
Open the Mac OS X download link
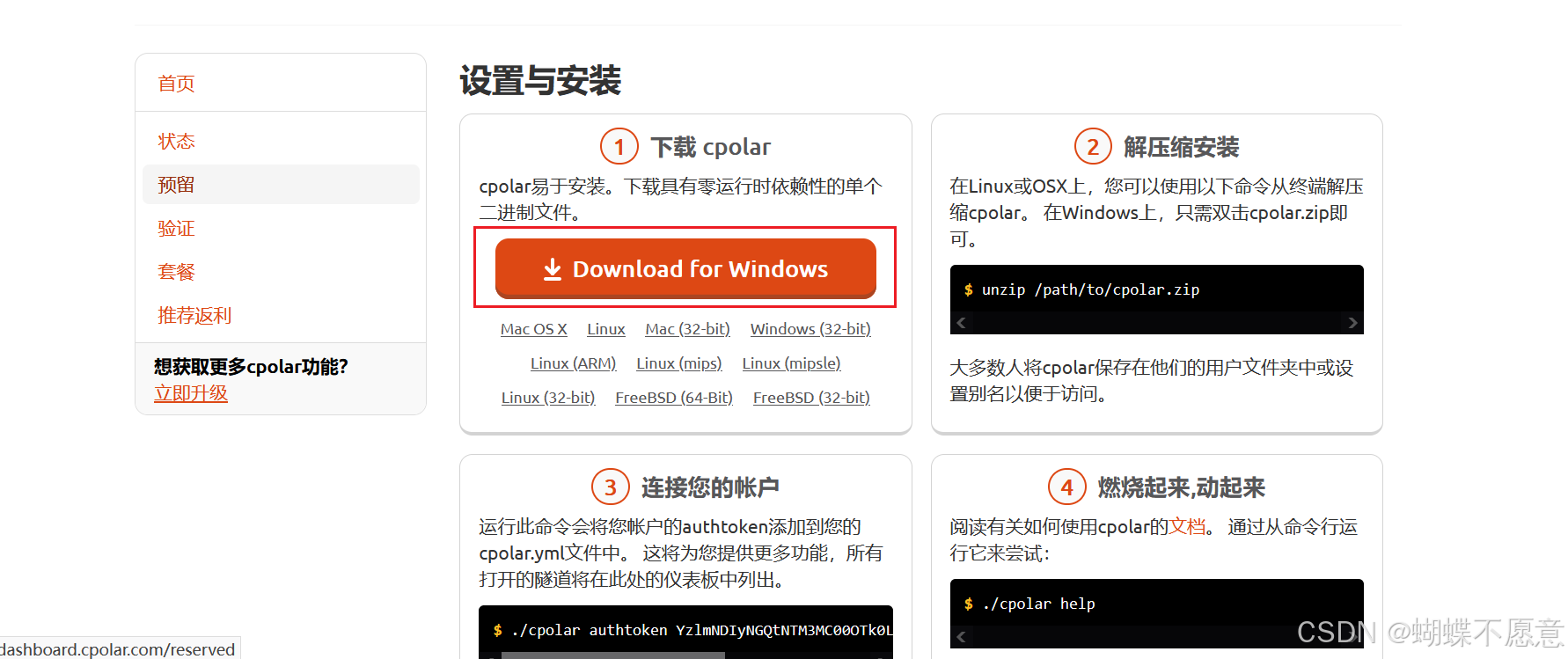[x=533, y=329]
